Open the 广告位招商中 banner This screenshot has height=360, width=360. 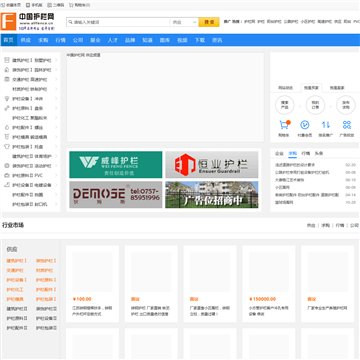click(212, 195)
